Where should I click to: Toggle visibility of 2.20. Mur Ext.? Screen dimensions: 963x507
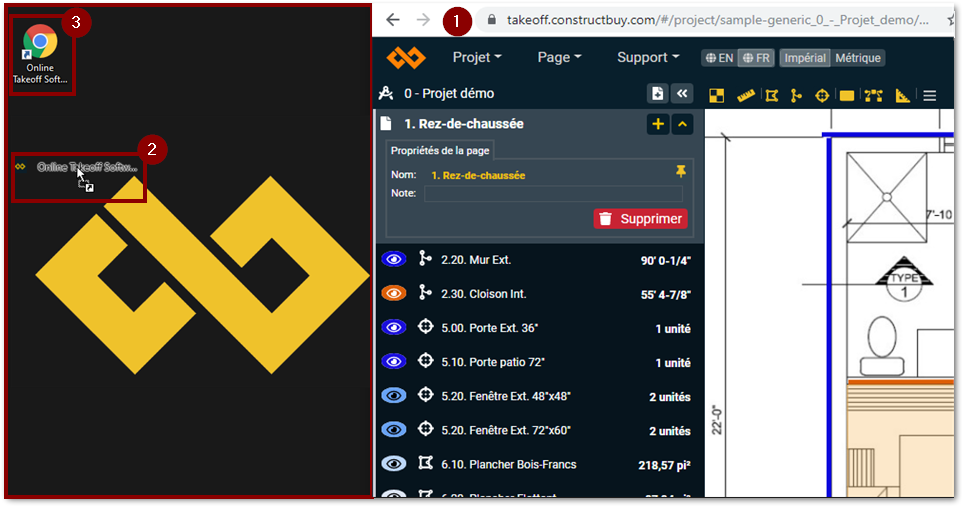point(394,260)
